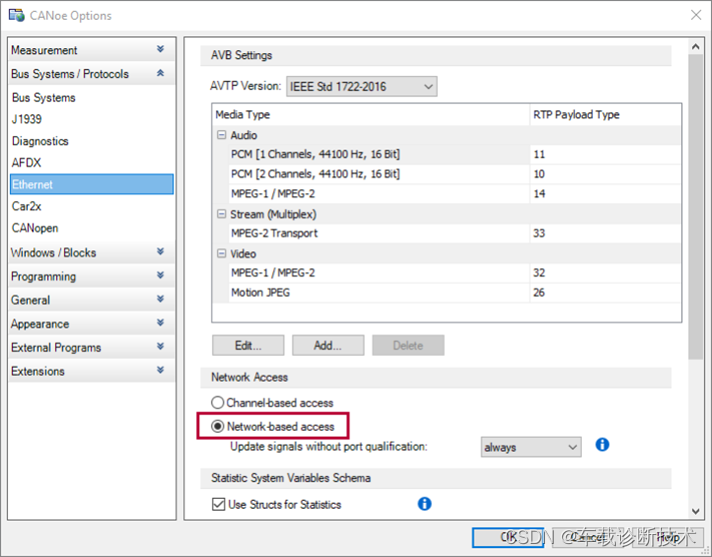Close the CANoe Options dialog
712x557 pixels.
(x=696, y=15)
